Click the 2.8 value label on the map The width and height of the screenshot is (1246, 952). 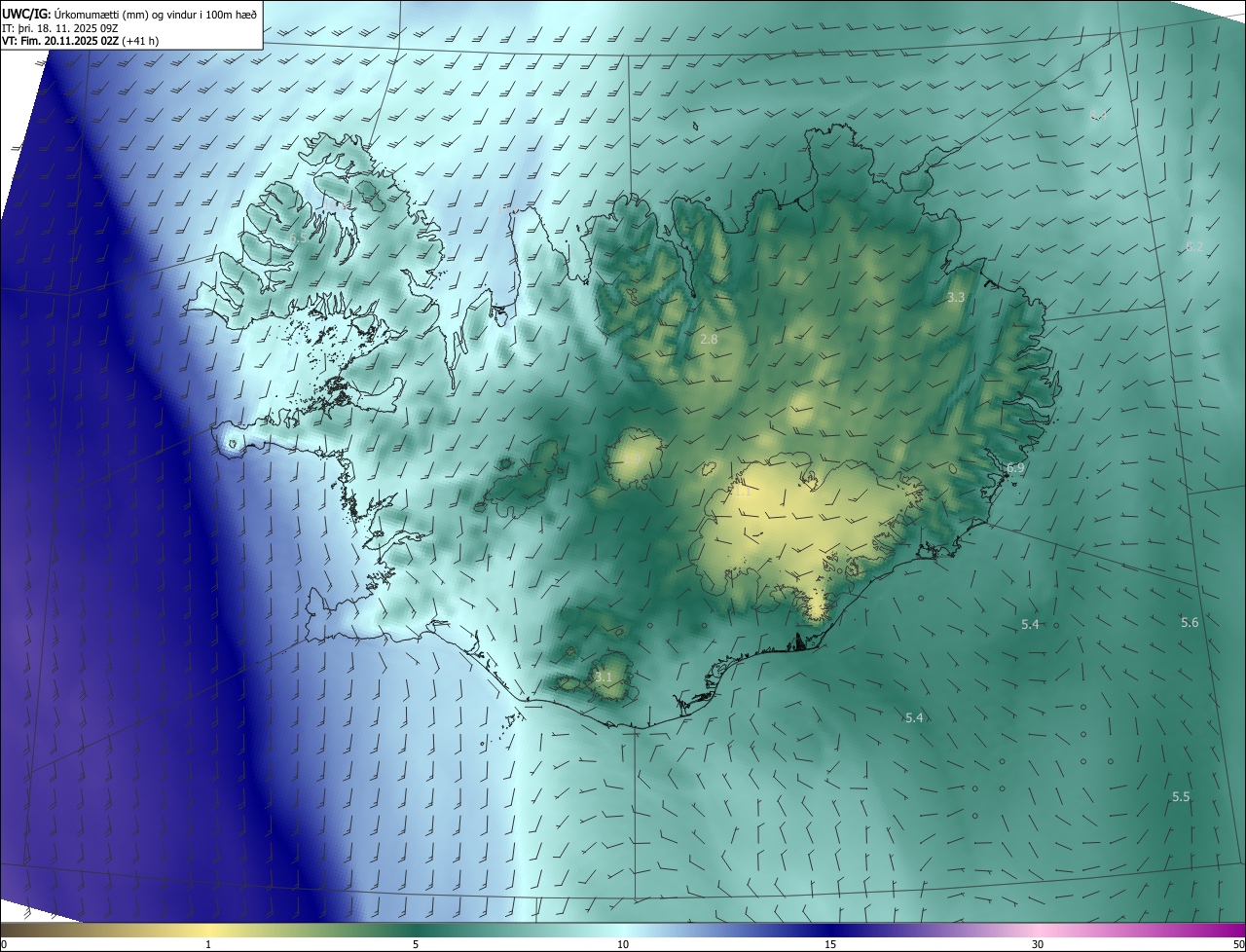coord(709,340)
